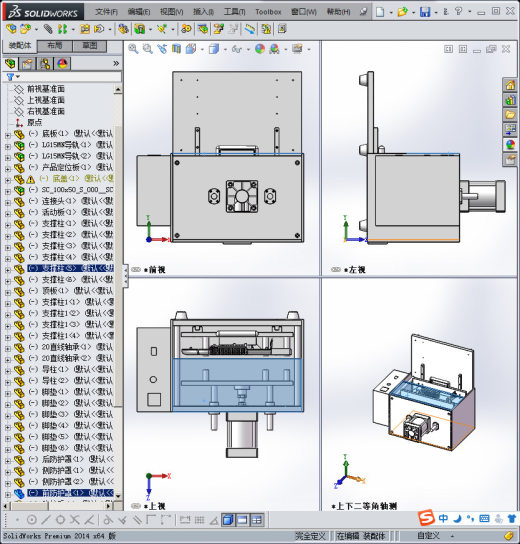Toggle Sogou 中 Chinese/English input mode
Screen dimensions: 520x544
click(x=443, y=518)
